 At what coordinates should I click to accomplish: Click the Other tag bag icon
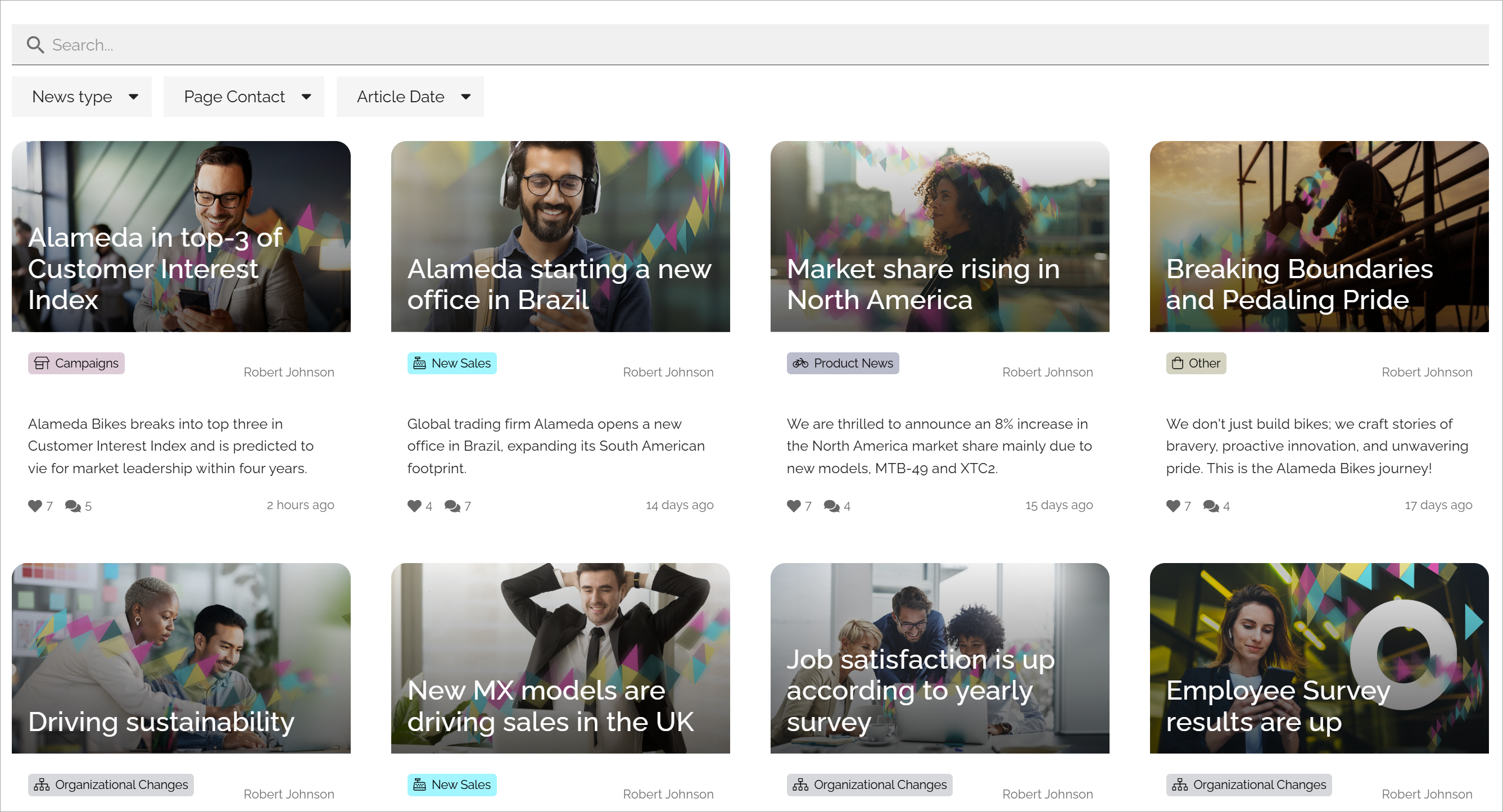point(1178,364)
